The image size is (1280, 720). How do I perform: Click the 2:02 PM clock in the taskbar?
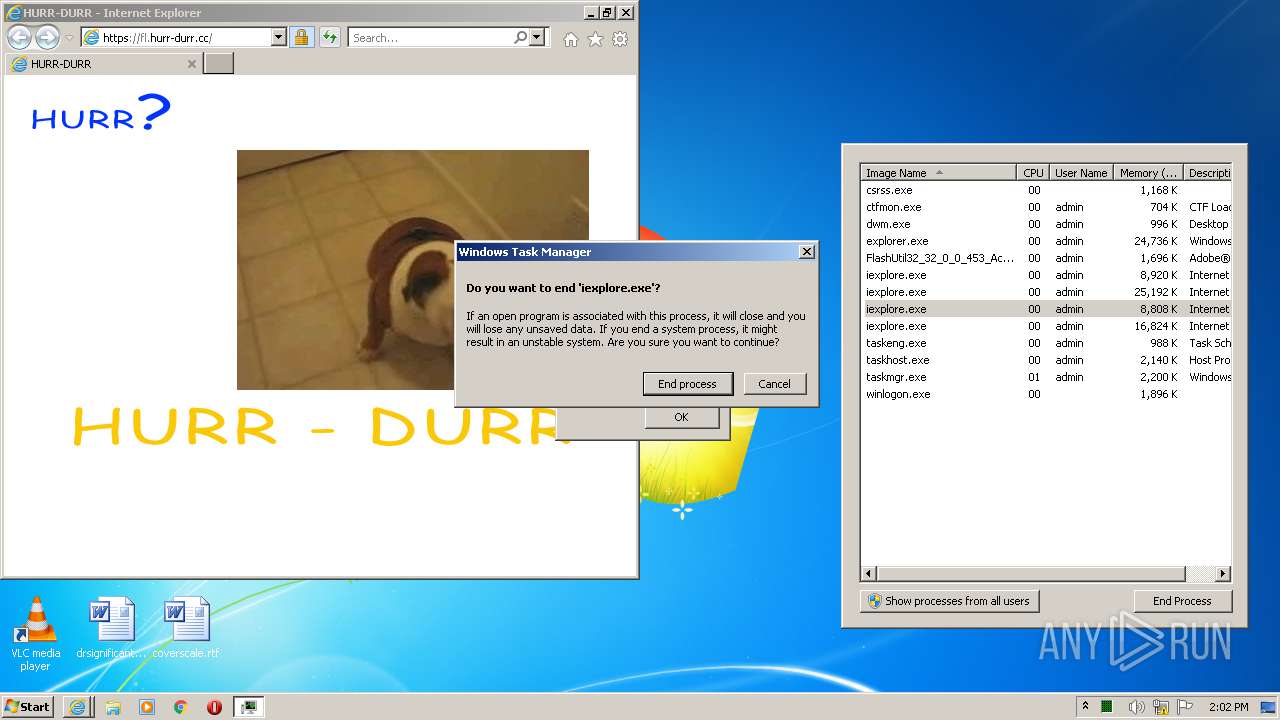[1229, 707]
